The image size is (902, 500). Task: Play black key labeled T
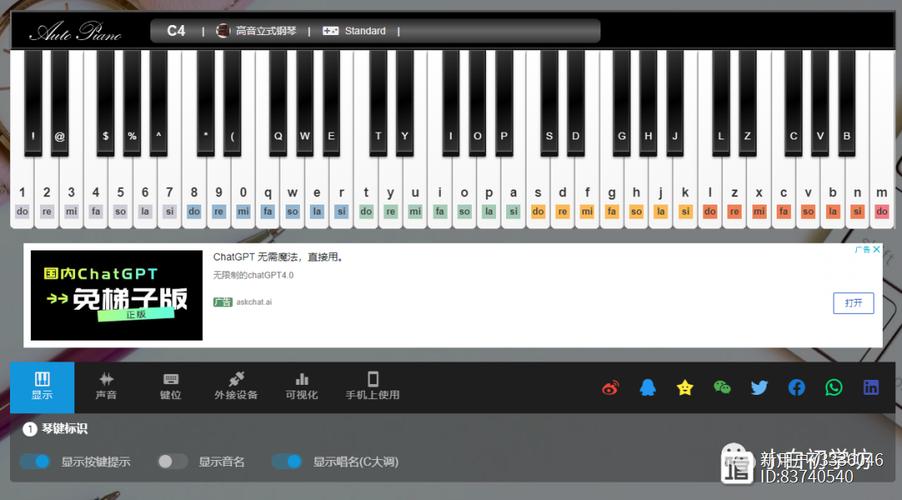point(378,104)
